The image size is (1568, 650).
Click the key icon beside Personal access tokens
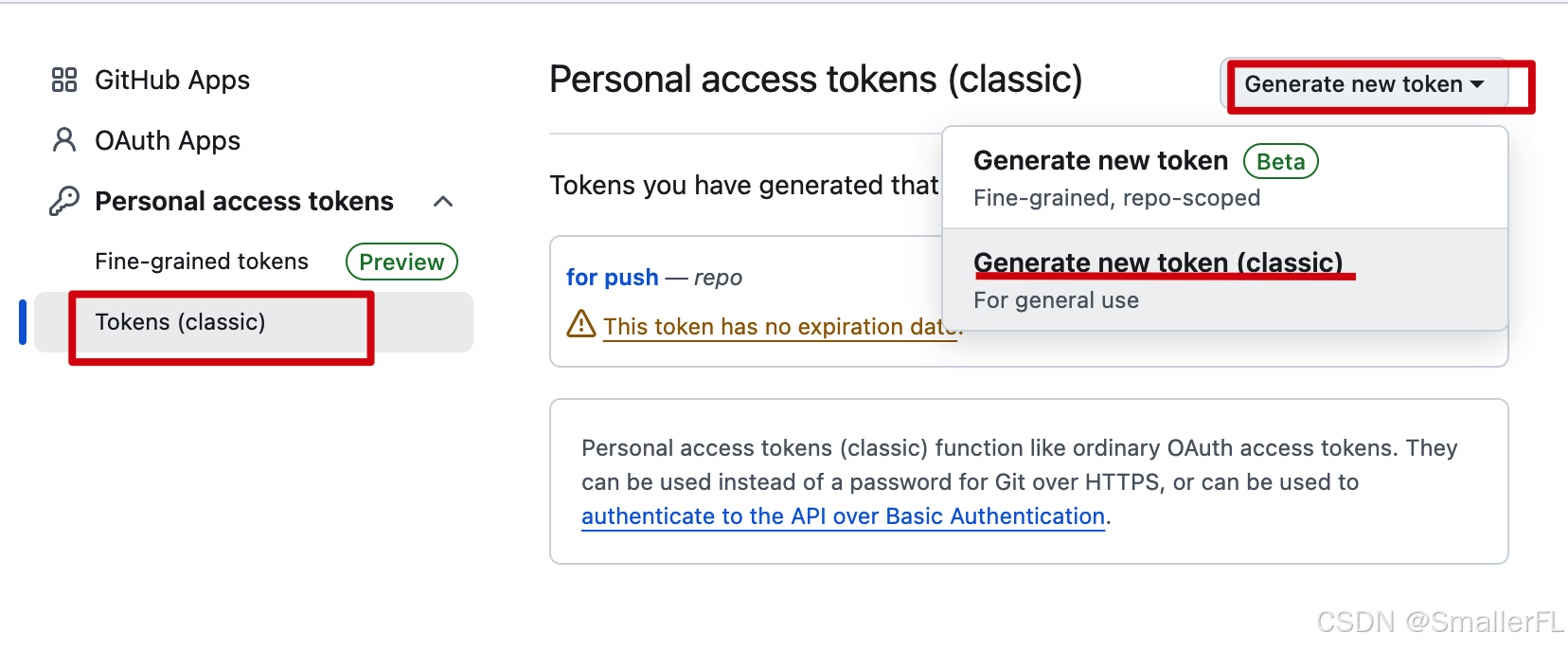[x=64, y=201]
